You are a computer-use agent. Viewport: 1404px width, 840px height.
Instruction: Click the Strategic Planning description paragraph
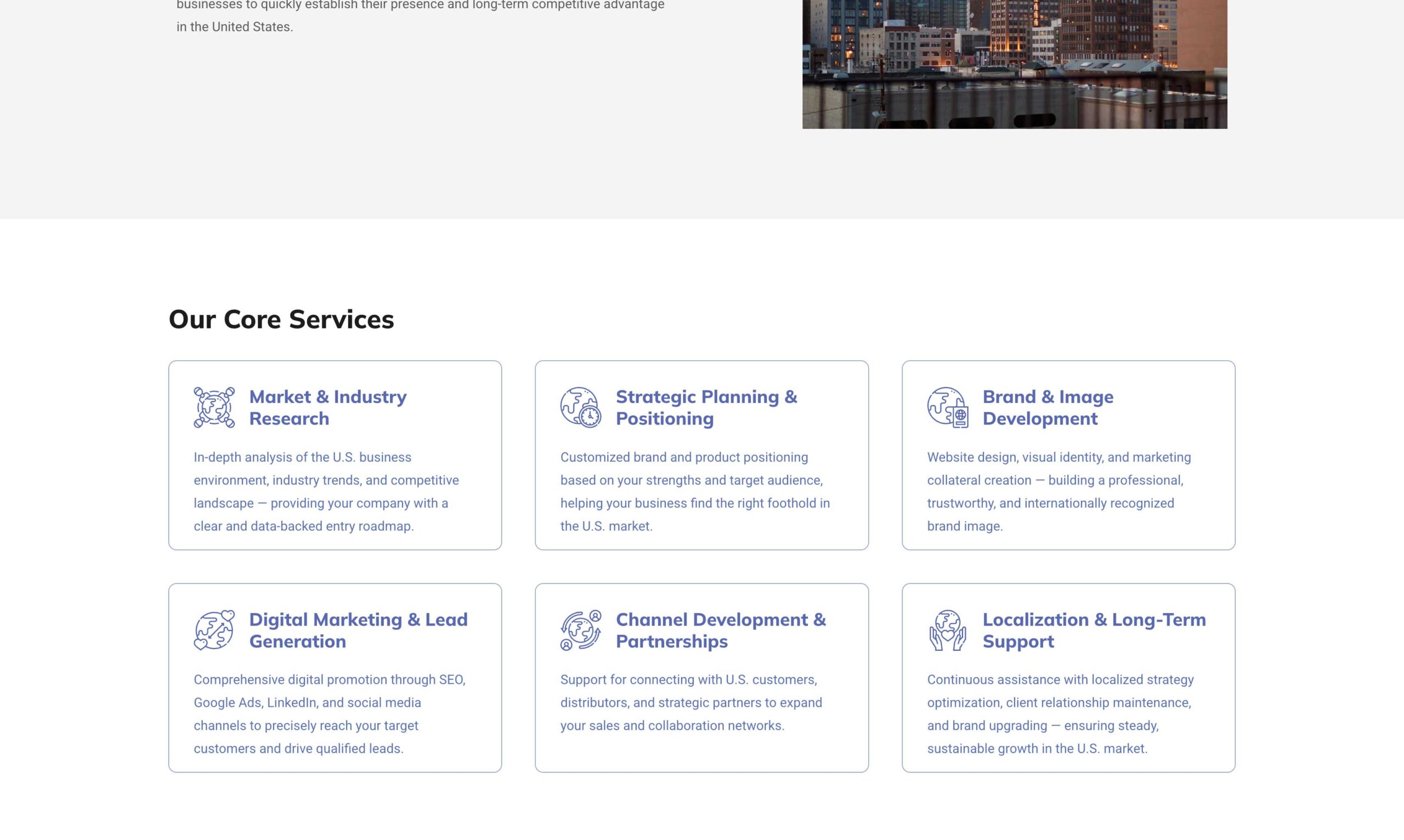pos(695,491)
